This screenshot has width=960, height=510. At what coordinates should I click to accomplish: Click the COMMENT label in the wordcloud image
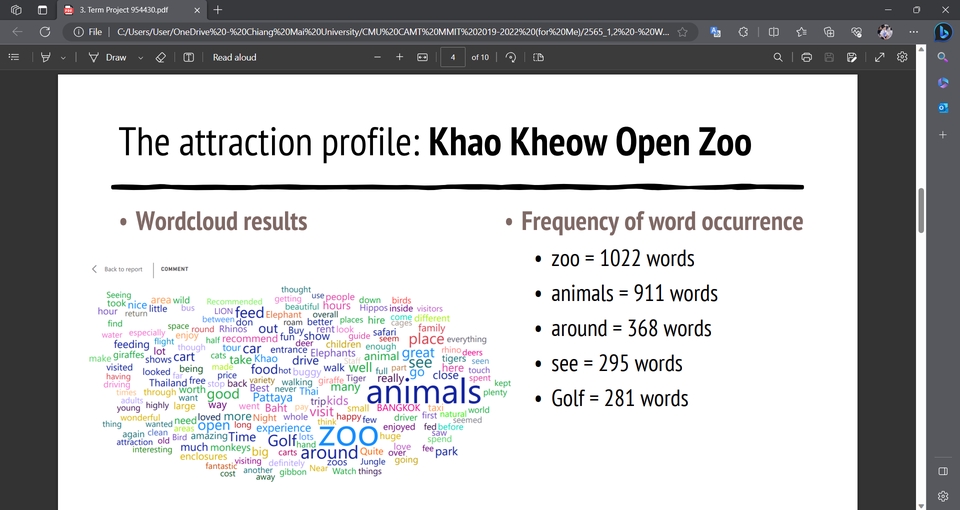click(174, 269)
